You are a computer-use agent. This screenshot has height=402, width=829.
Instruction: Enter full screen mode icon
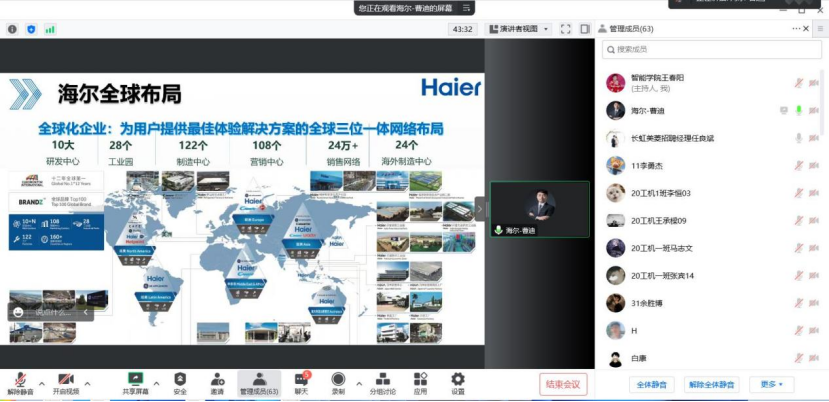pos(566,29)
